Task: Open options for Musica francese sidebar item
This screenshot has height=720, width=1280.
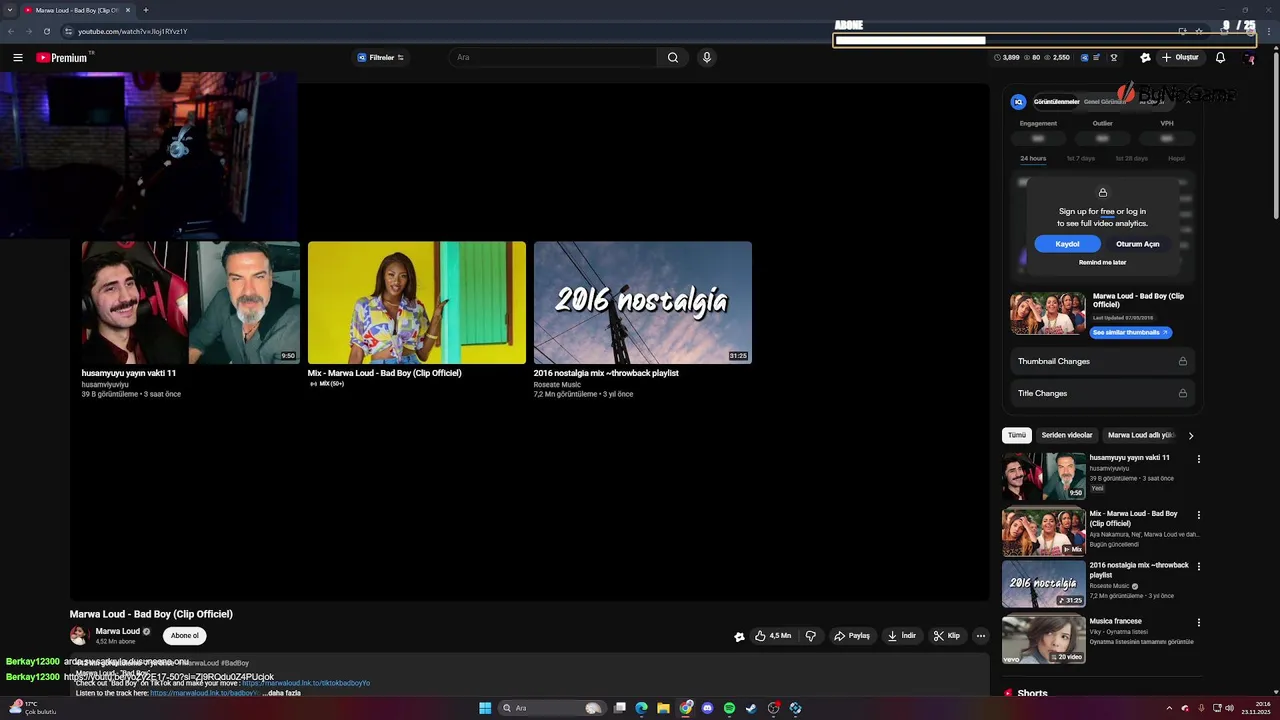Action: pyautogui.click(x=1199, y=623)
